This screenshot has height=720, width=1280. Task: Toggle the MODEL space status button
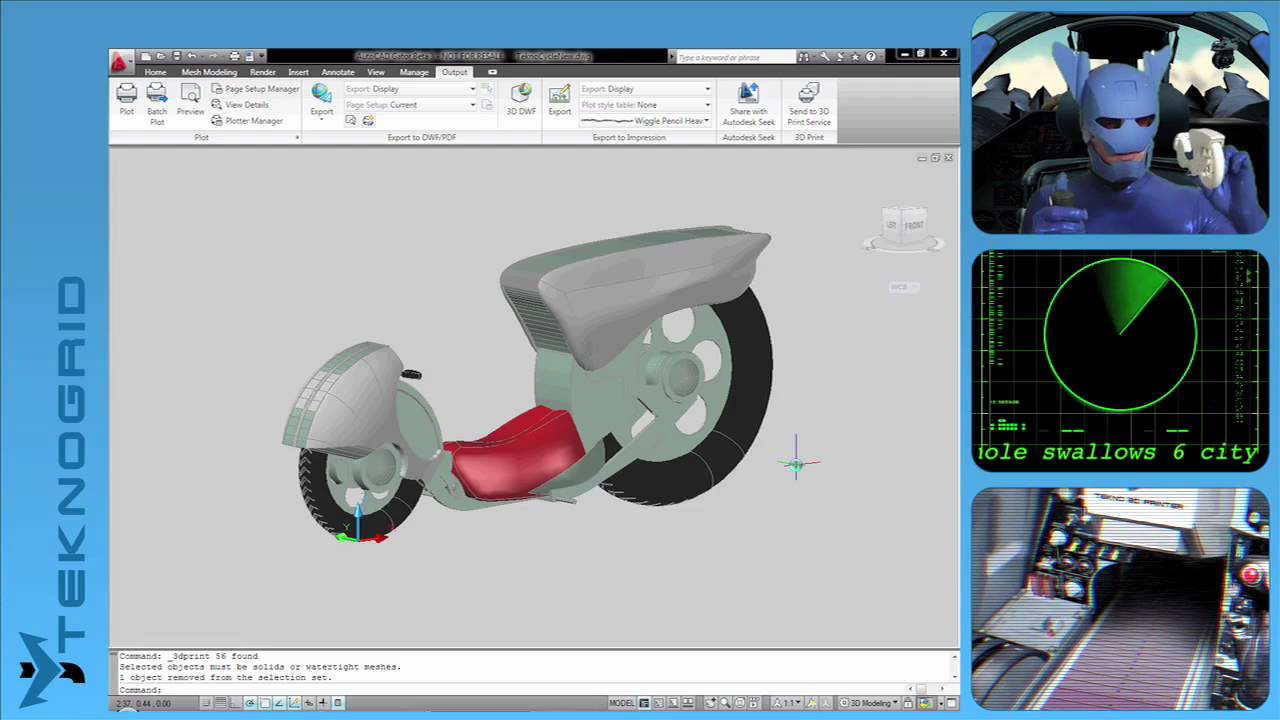tap(621, 703)
